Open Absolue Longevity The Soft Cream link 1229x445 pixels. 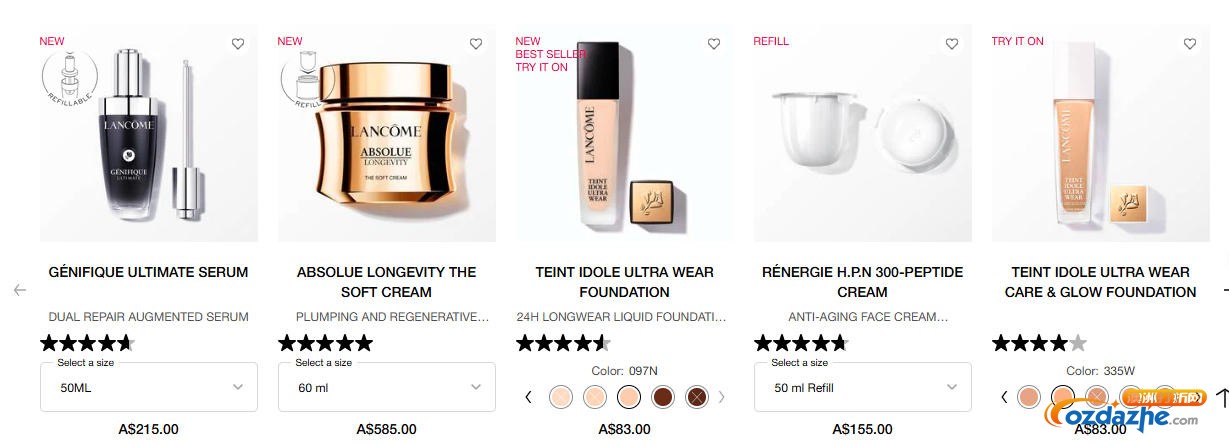coord(386,282)
